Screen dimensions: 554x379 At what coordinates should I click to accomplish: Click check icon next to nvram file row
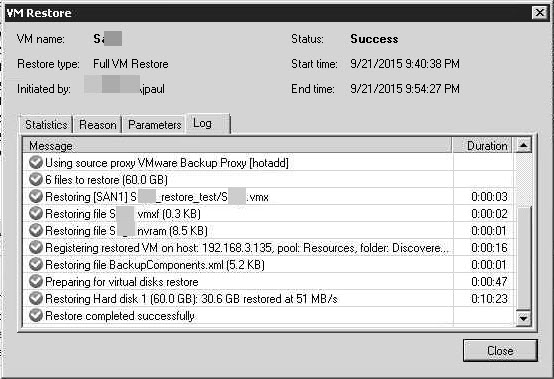tap(36, 230)
